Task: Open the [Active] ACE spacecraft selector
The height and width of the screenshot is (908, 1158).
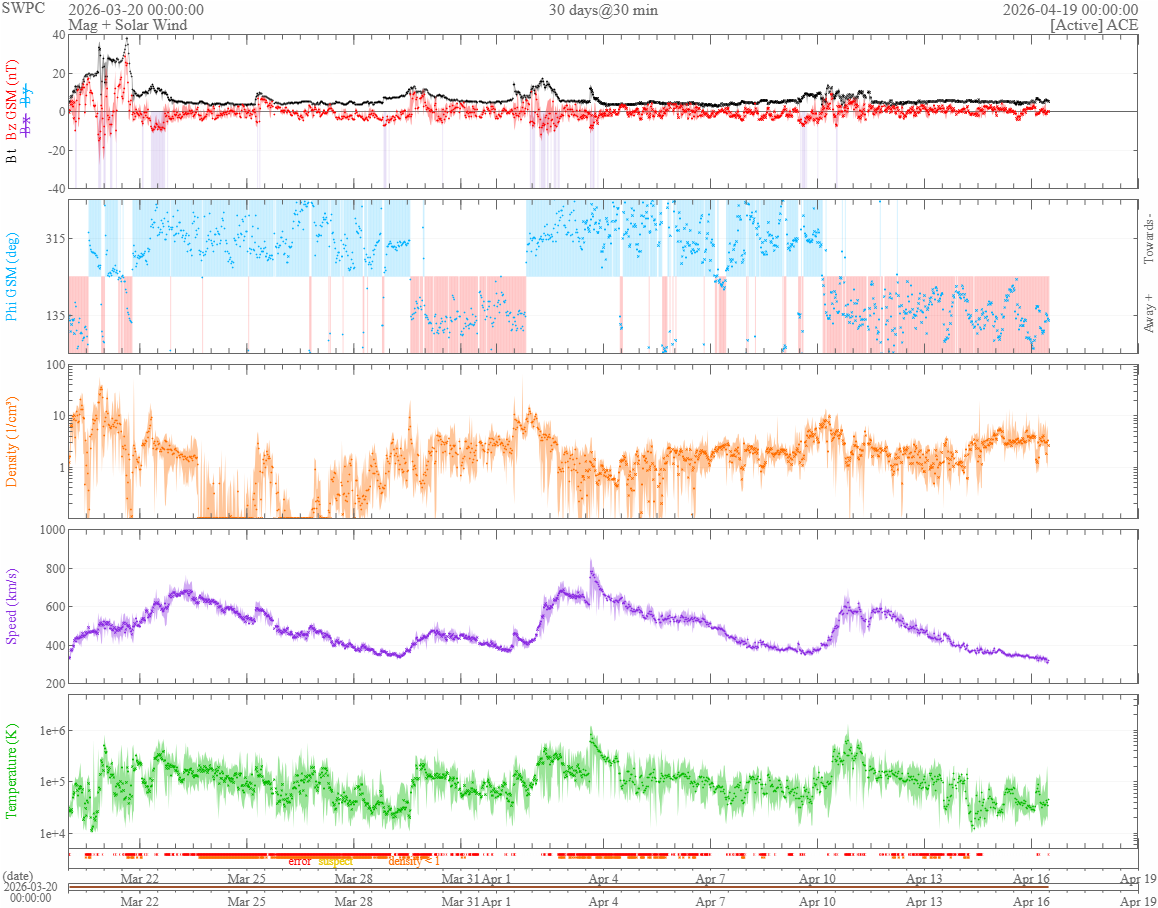Action: point(1094,24)
